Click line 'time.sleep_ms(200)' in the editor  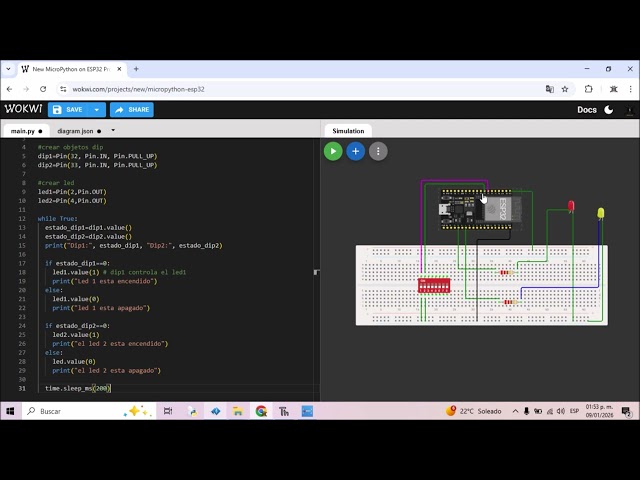78,388
